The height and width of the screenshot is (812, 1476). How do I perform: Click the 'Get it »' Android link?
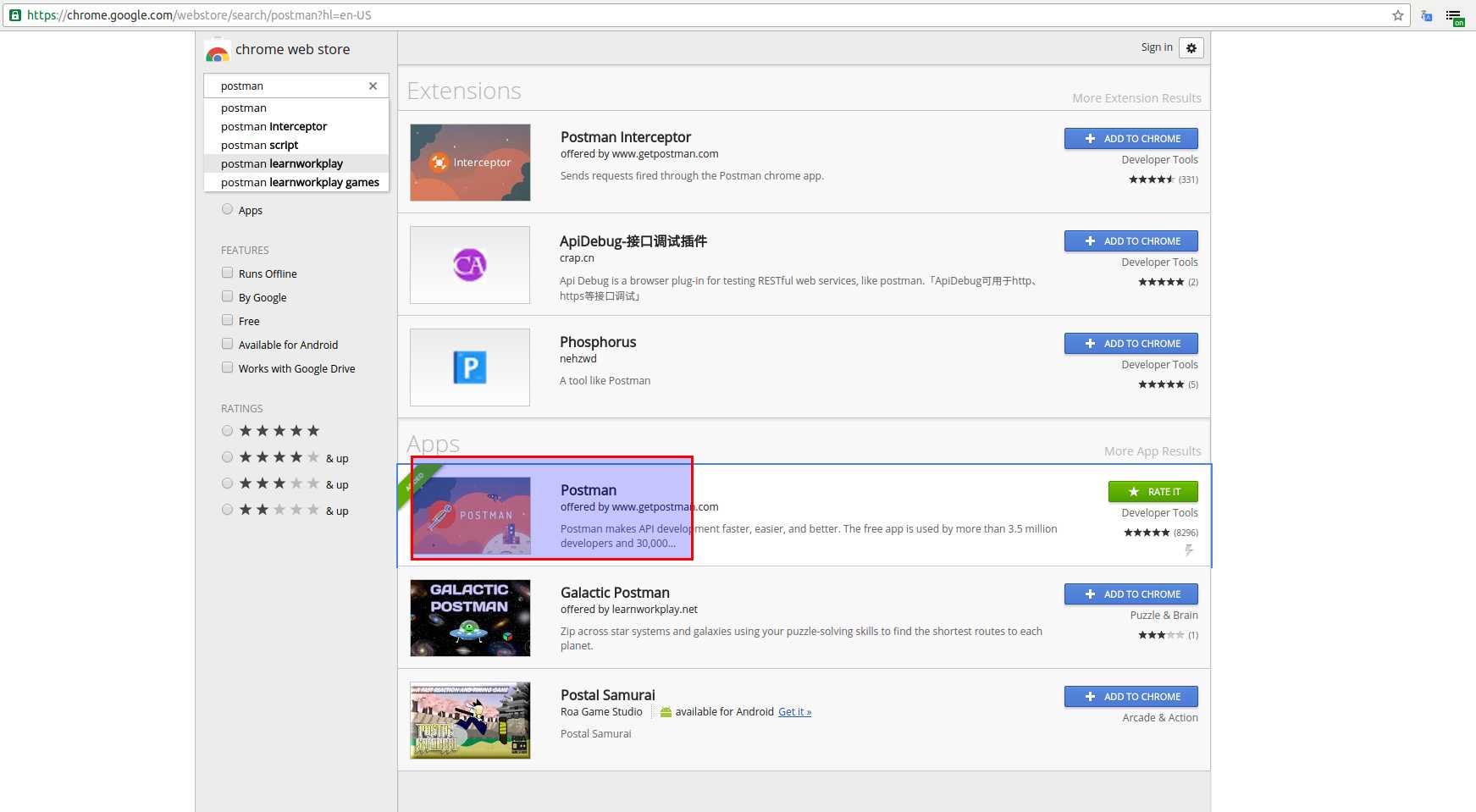(795, 712)
